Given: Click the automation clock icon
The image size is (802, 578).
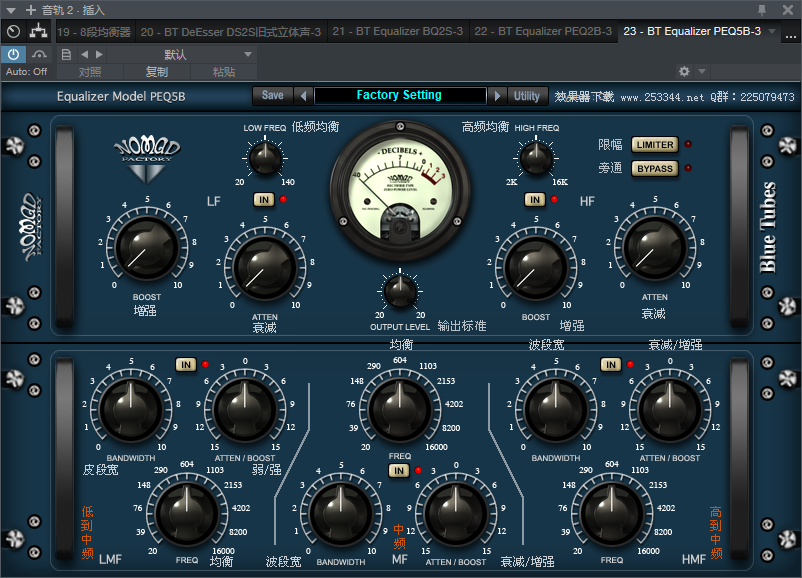Looking at the screenshot, I should pos(14,32).
